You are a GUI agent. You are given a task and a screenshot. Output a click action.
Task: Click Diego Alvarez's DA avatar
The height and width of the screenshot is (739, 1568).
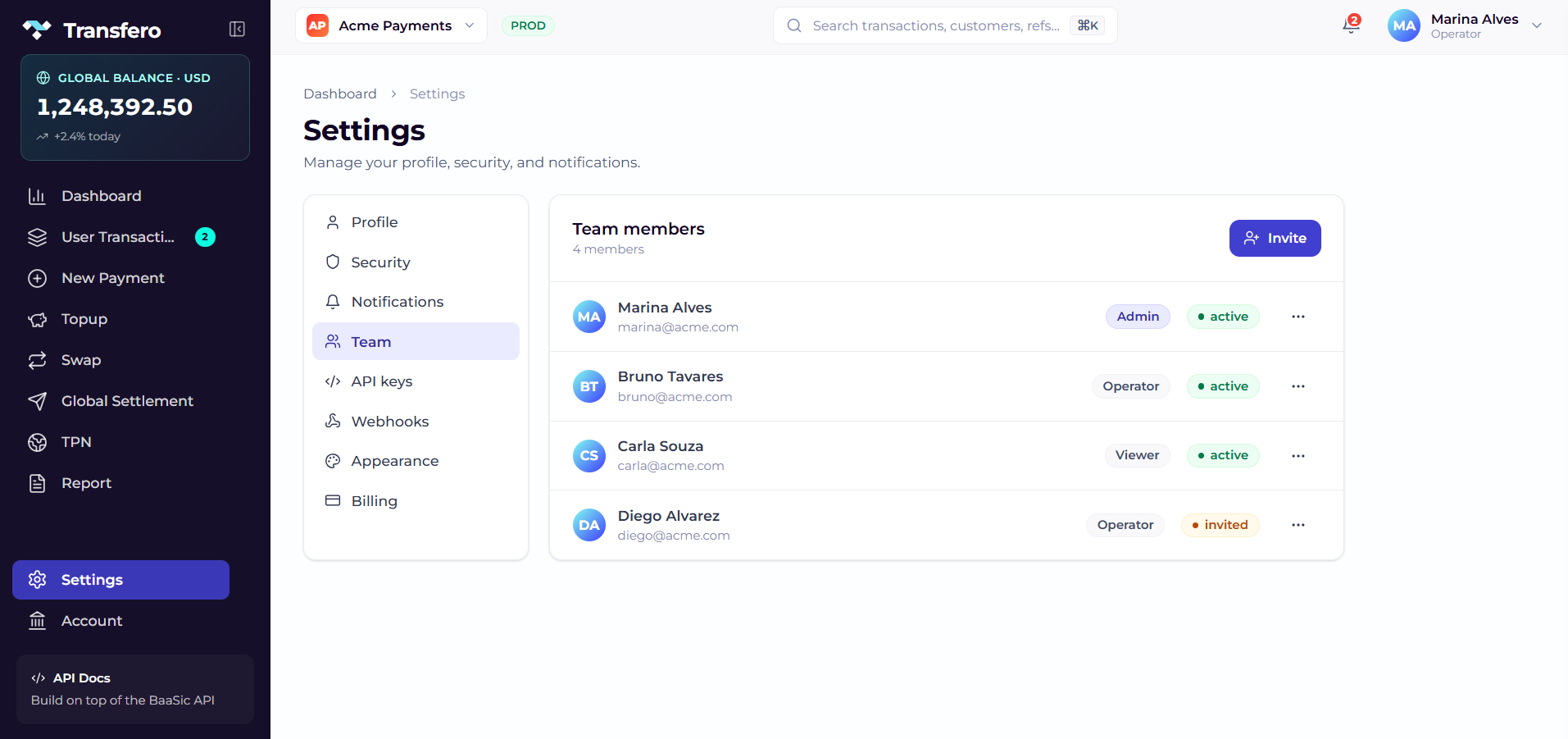(589, 525)
